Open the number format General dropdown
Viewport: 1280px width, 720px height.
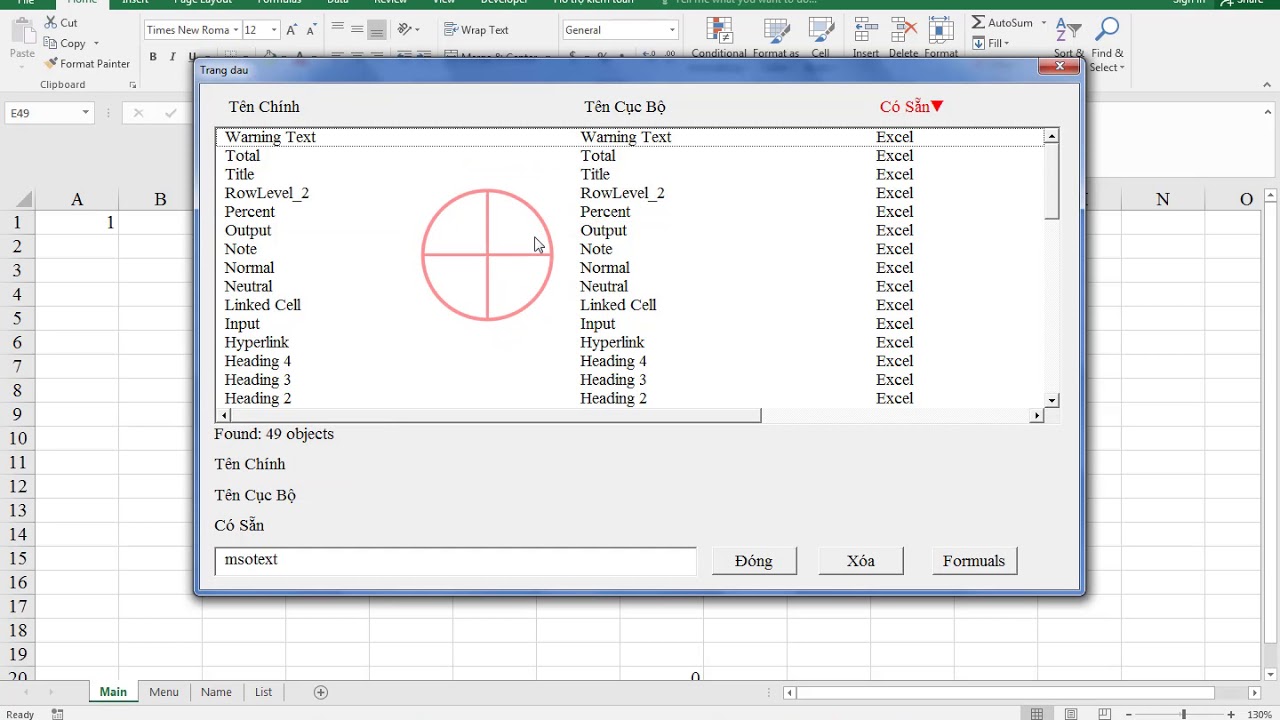coord(672,30)
